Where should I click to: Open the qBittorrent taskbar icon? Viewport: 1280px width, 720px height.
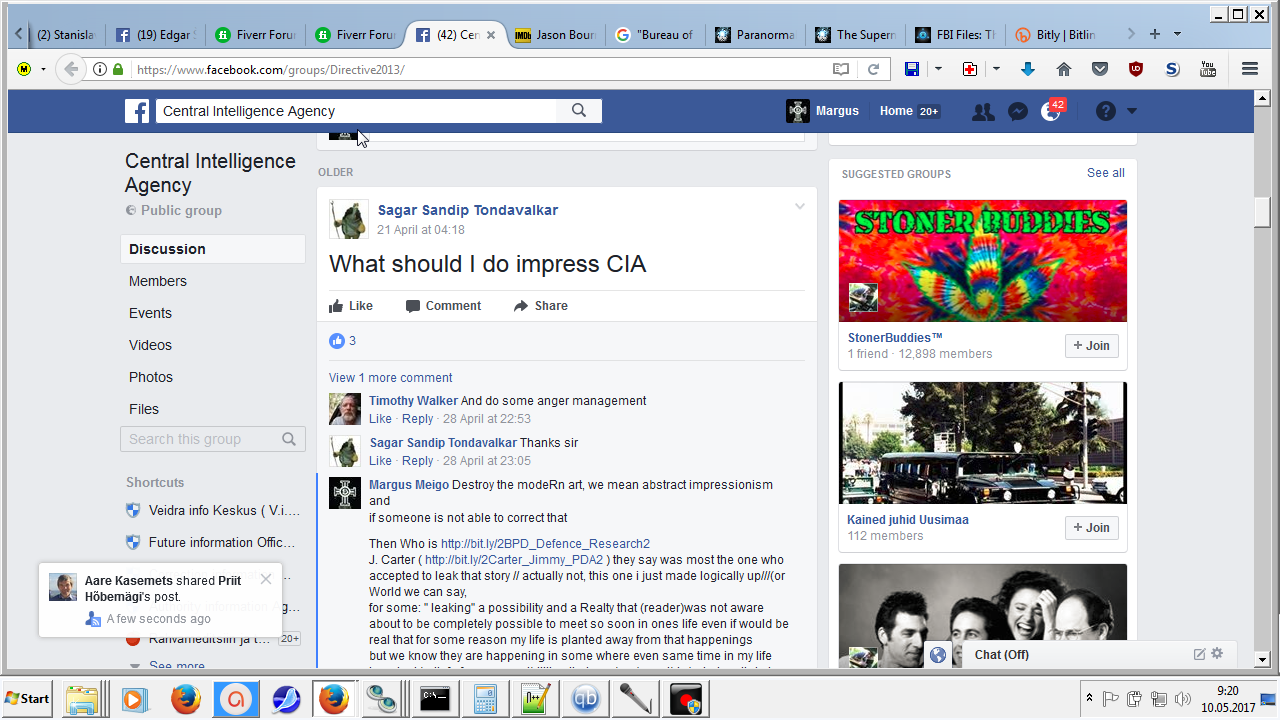586,698
